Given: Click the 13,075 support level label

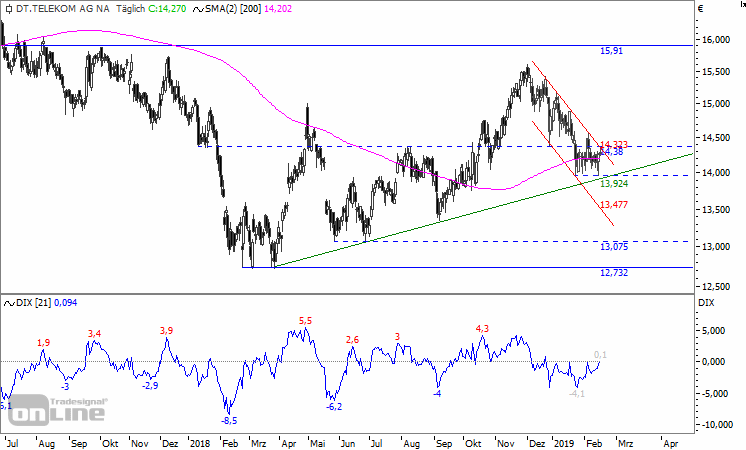Looking at the screenshot, I should [x=614, y=246].
